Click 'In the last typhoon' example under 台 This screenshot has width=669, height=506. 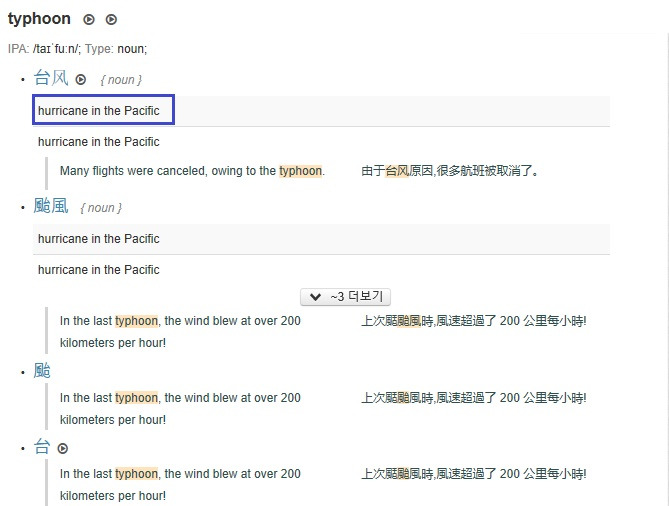point(180,485)
